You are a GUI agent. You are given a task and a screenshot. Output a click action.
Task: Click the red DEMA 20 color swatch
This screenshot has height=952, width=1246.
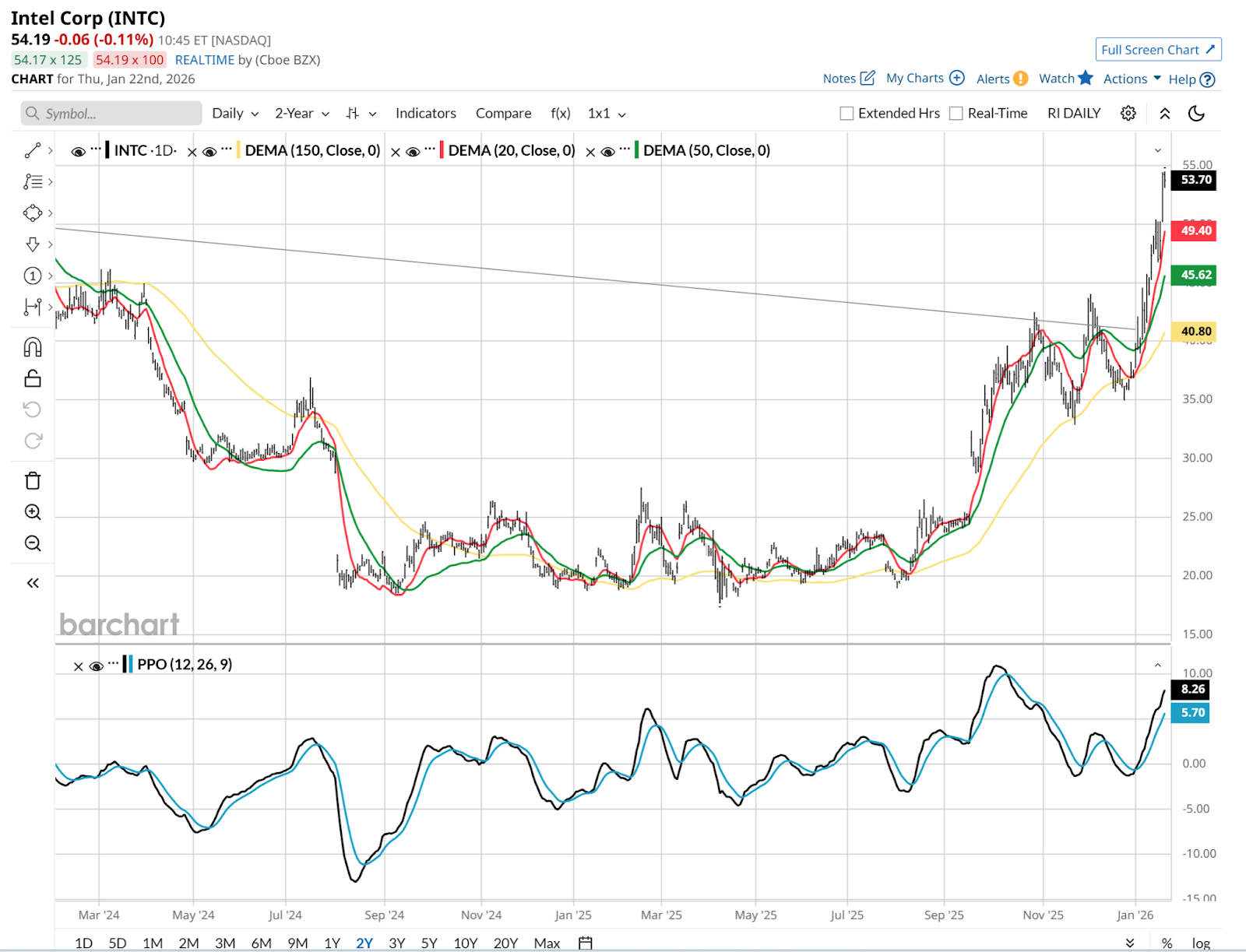442,150
